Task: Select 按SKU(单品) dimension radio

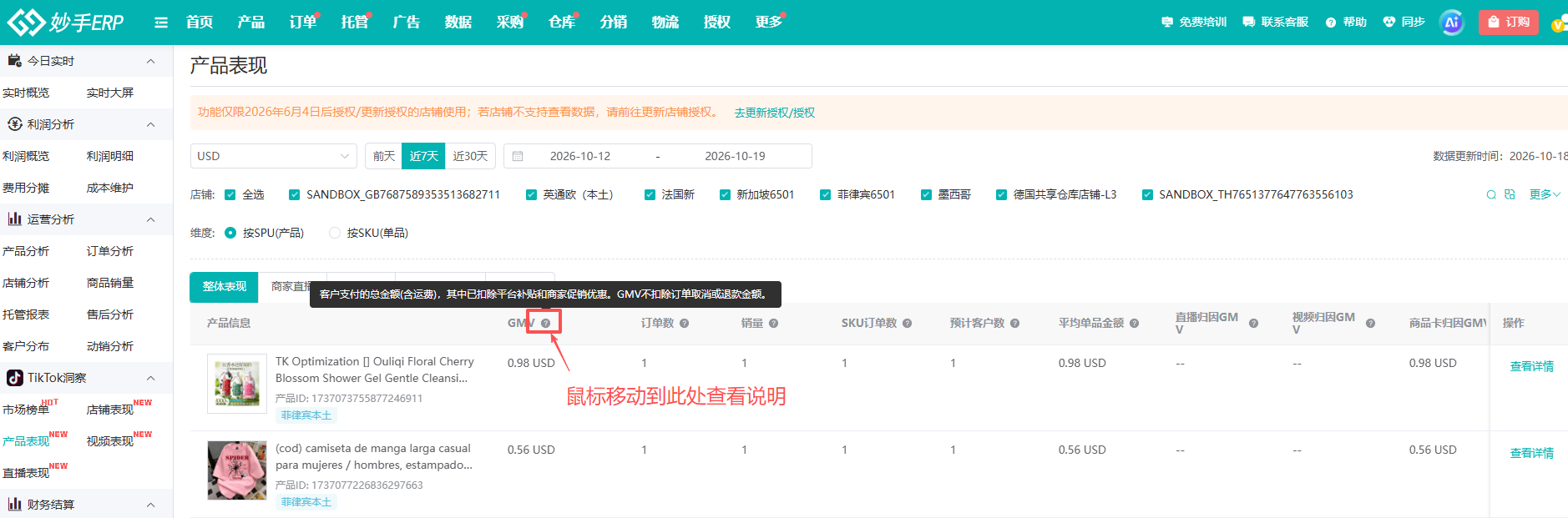Action: tap(335, 233)
